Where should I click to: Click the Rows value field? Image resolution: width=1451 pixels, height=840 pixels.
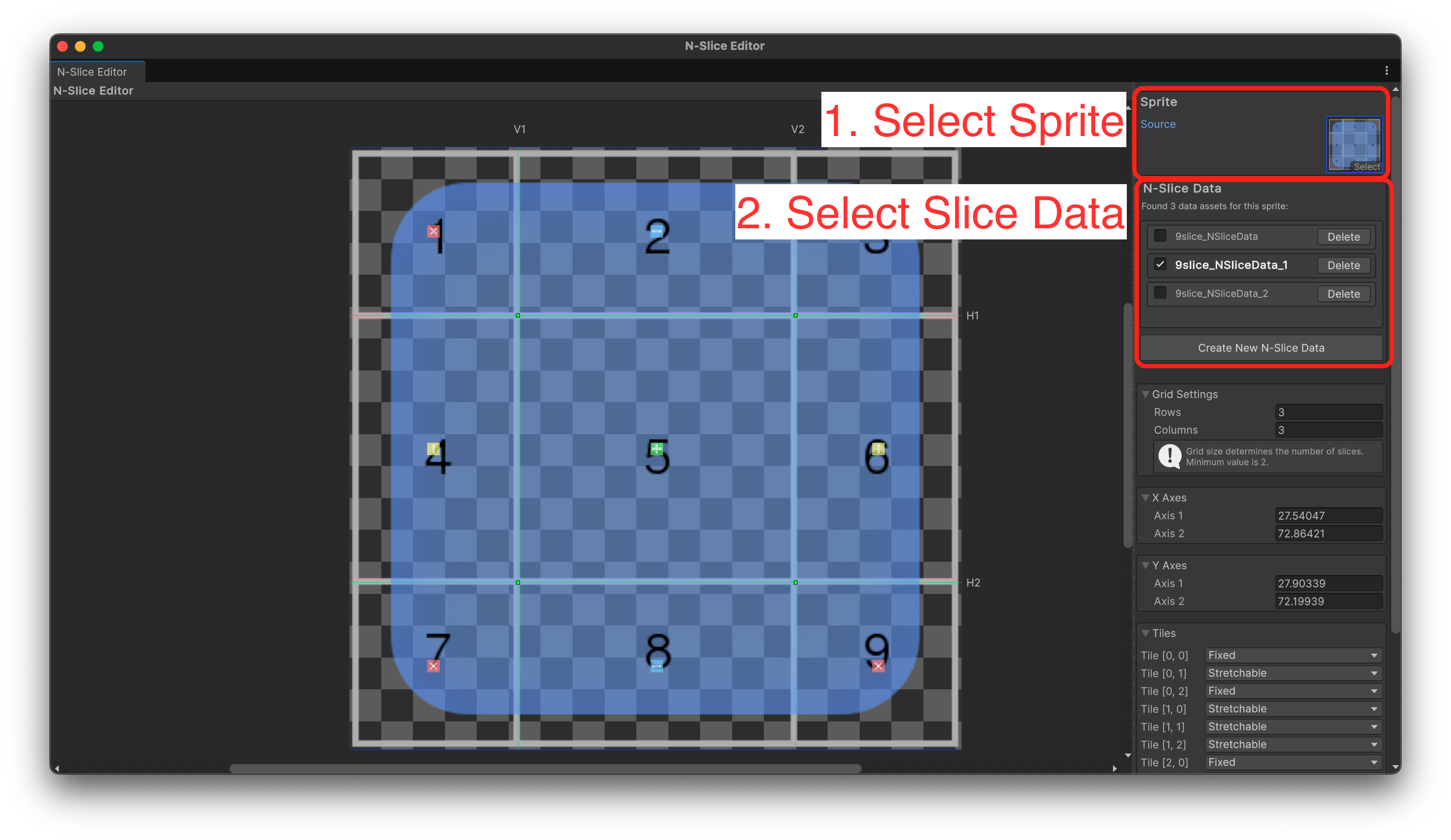click(1328, 412)
